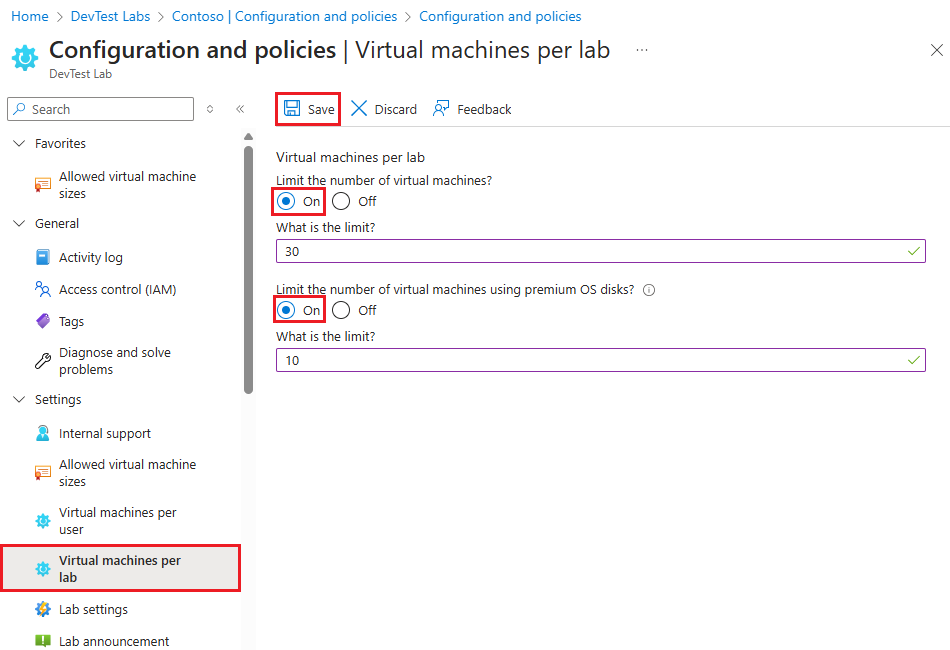Click the premium OS disk limit input field
Viewport: 950px width, 650px height.
click(600, 360)
